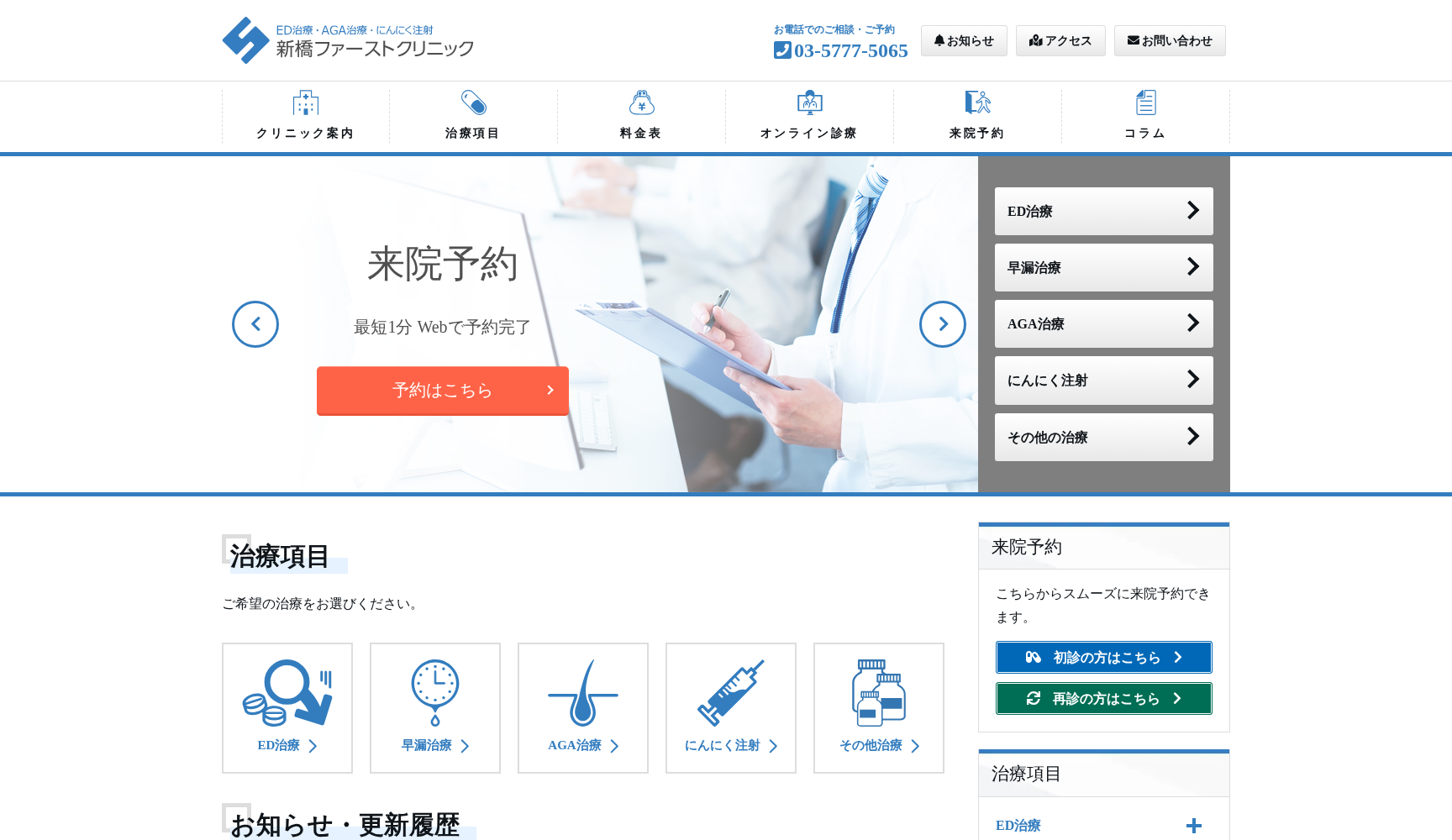The image size is (1452, 840).
Task: Click the left carousel arrow on the banner
Action: click(x=255, y=324)
